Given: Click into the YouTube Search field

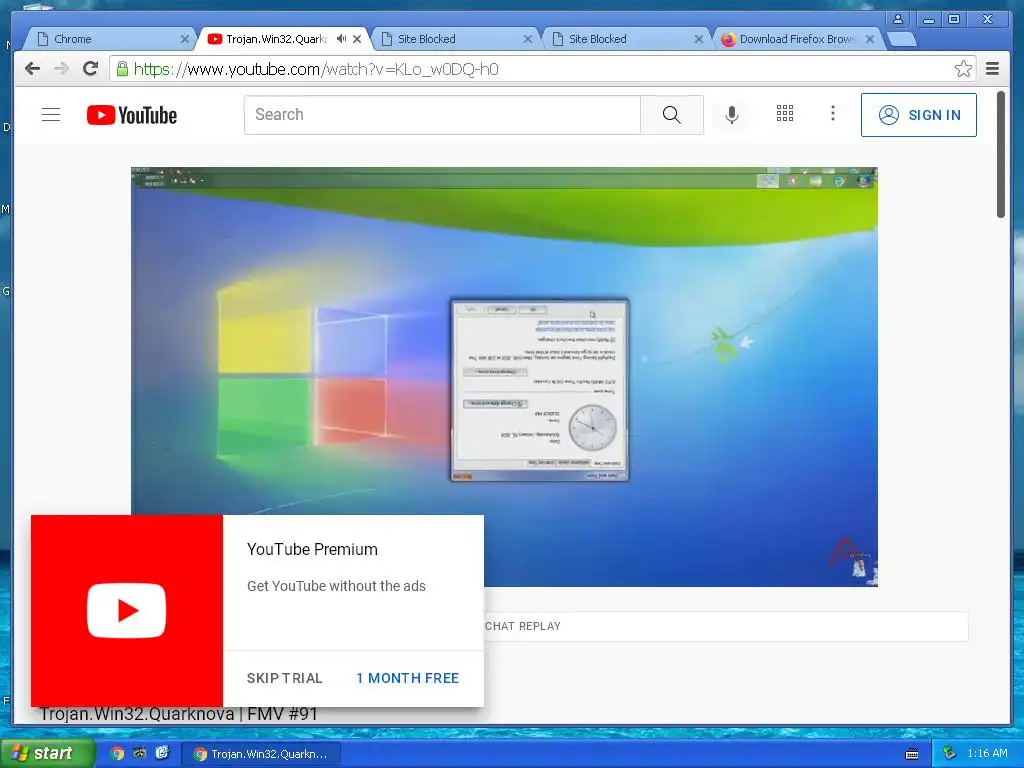Looking at the screenshot, I should (443, 115).
